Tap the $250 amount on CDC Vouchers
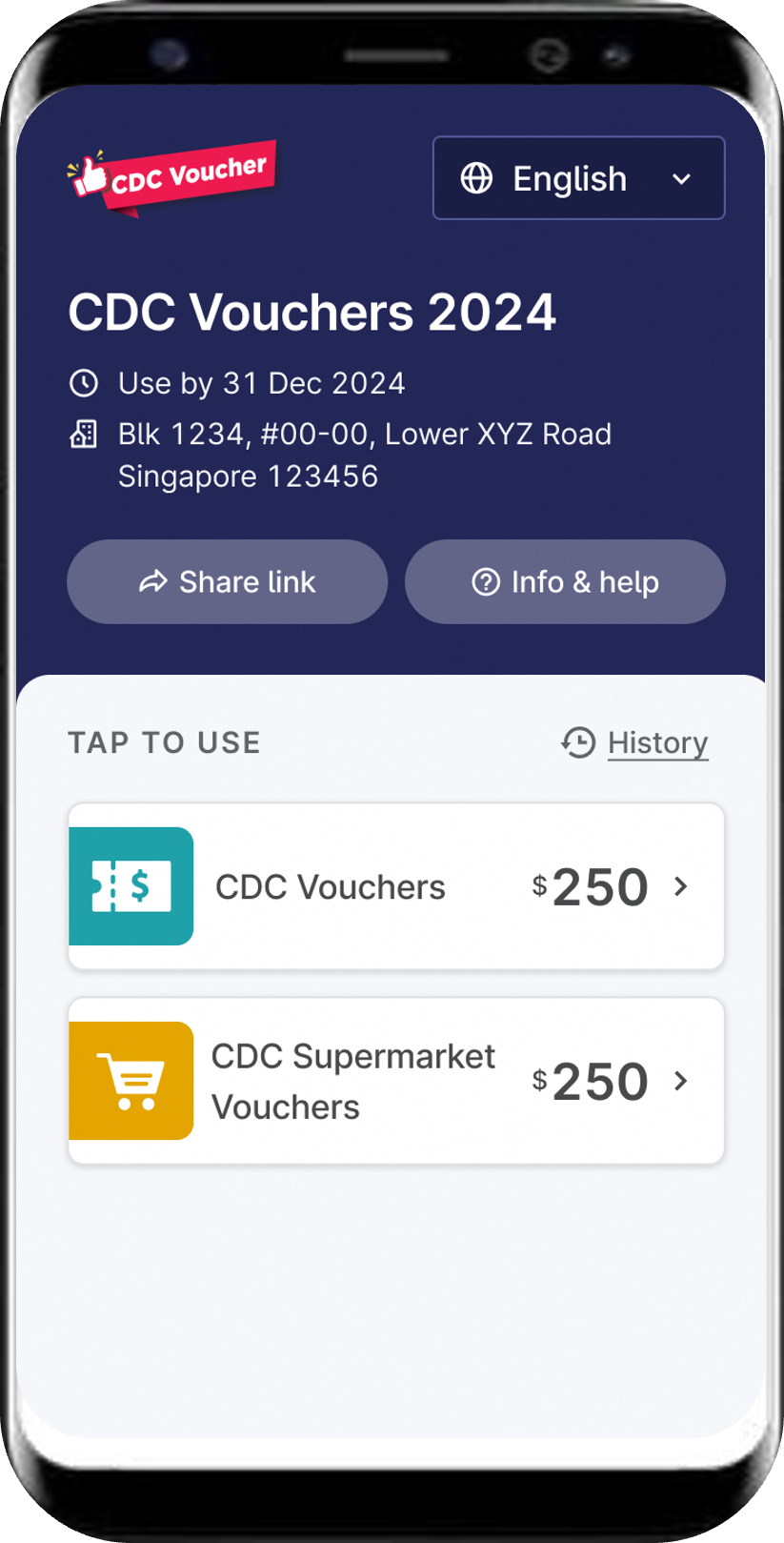 591,887
